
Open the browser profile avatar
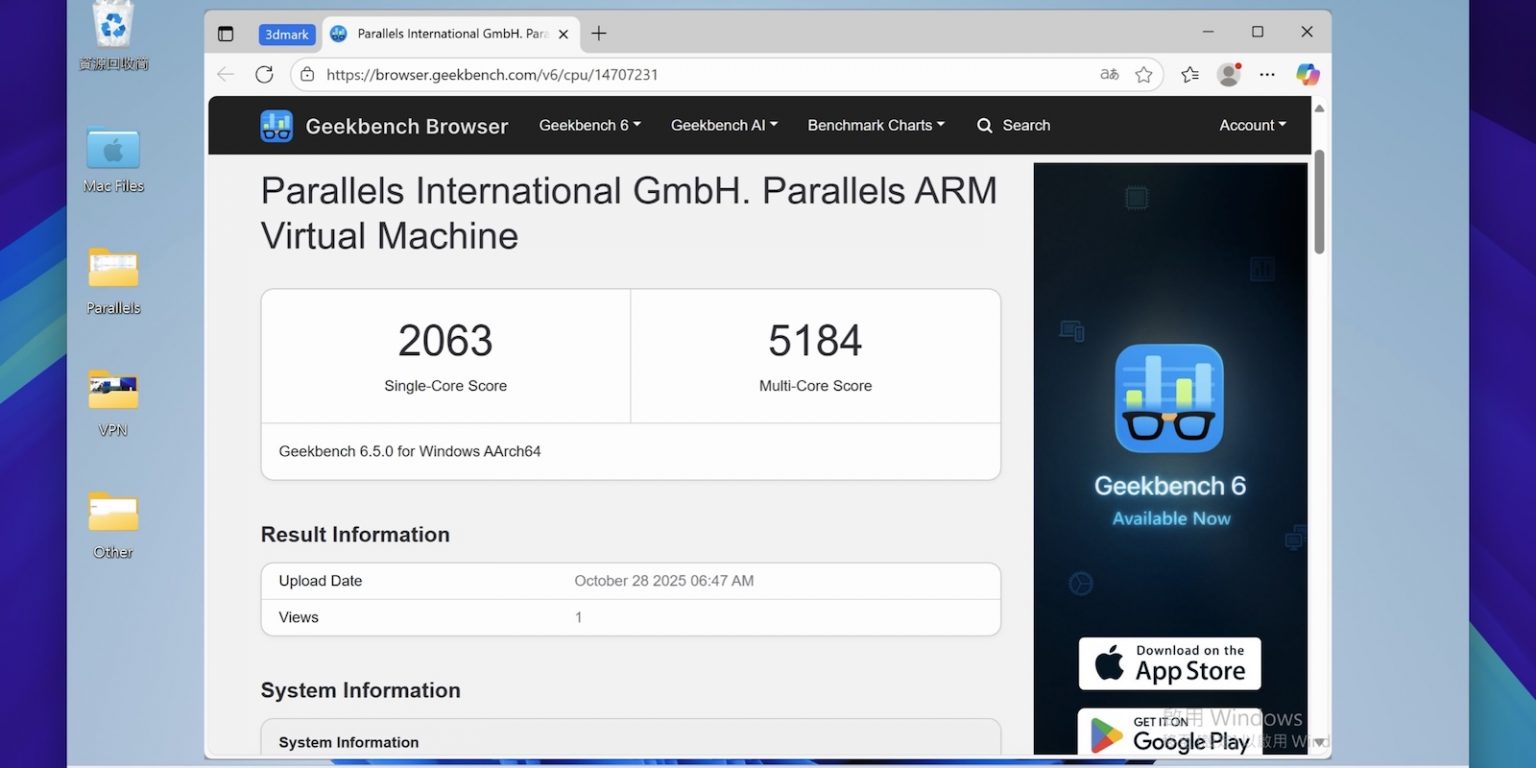click(1228, 75)
